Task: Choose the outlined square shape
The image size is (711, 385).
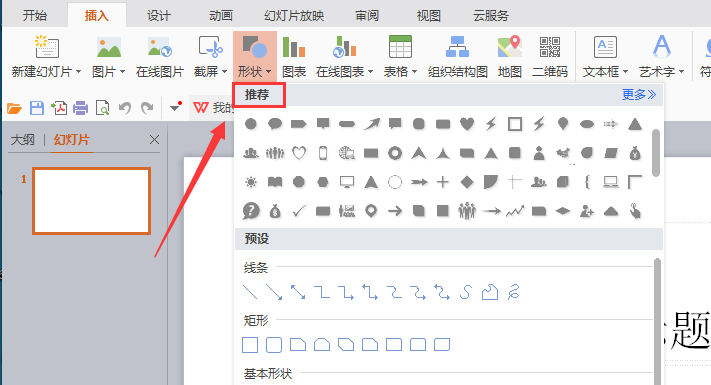Action: click(515, 124)
